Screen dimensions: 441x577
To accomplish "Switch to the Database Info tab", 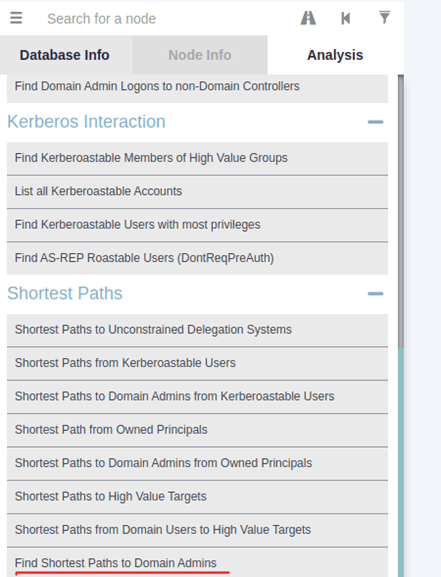I will click(x=65, y=55).
